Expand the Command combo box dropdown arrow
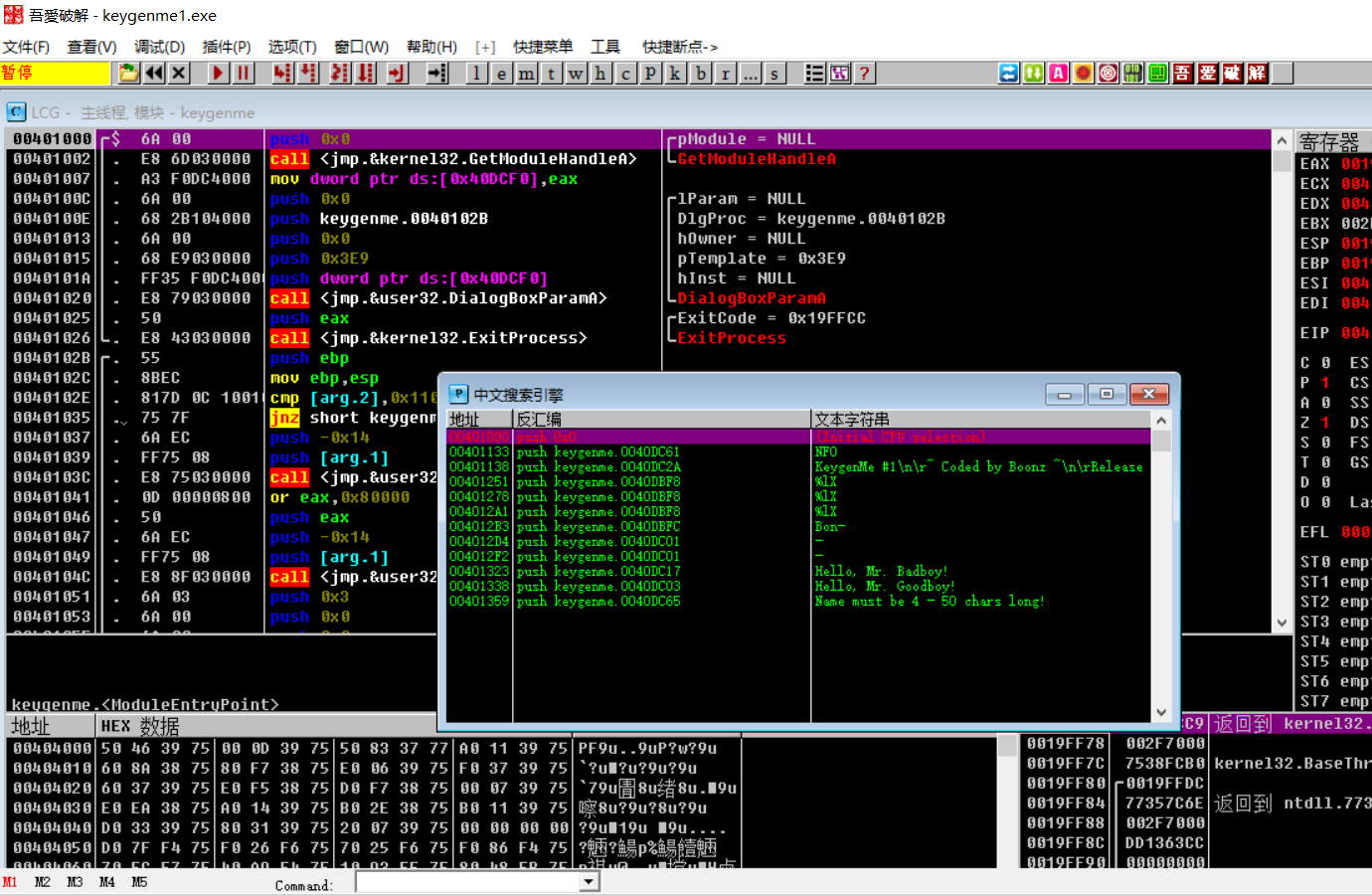Viewport: 1372px width, 895px height. 589,882
